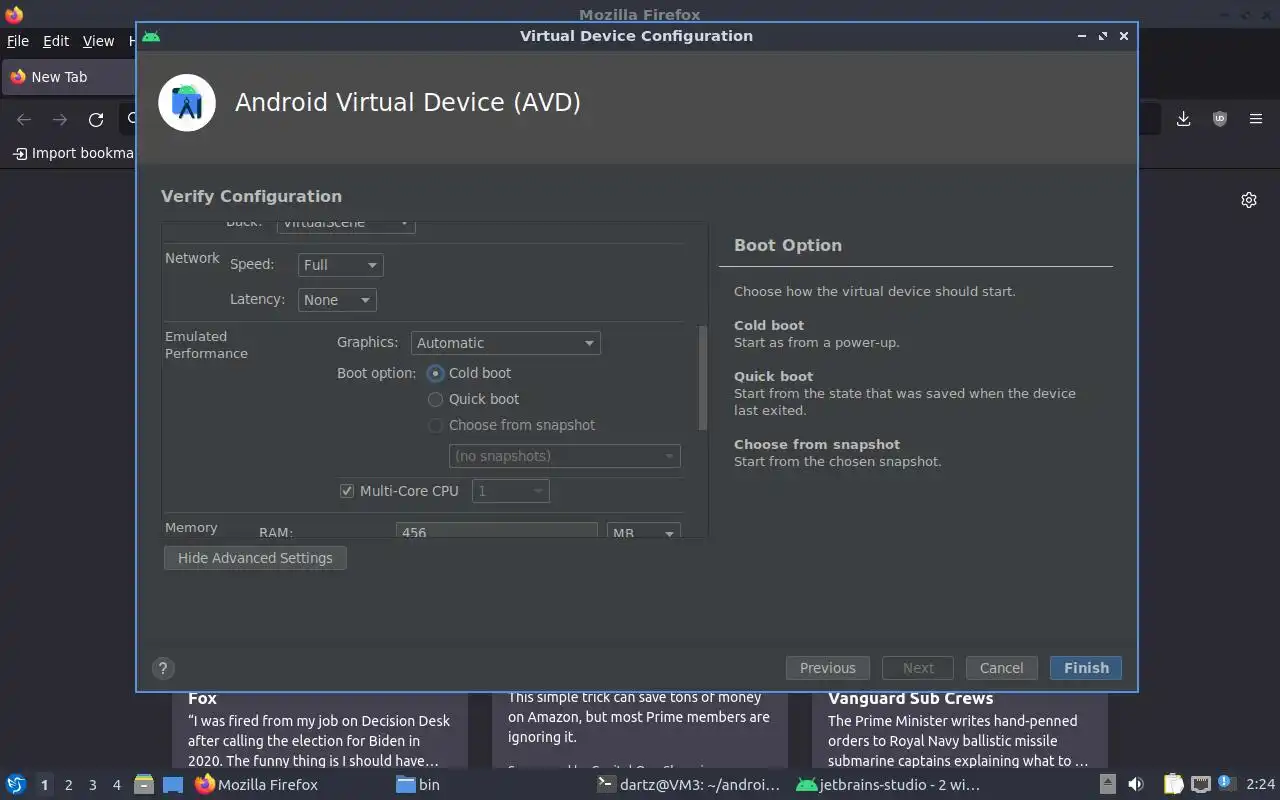Select the New Tab browser tab

pos(67,77)
